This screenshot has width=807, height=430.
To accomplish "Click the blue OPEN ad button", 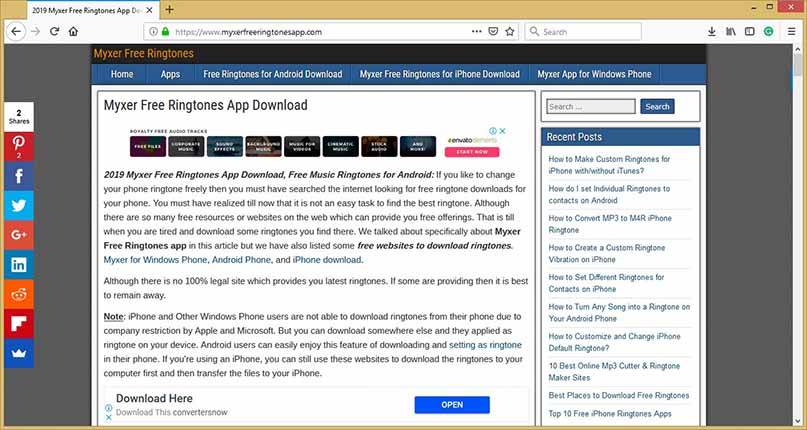I will (451, 405).
